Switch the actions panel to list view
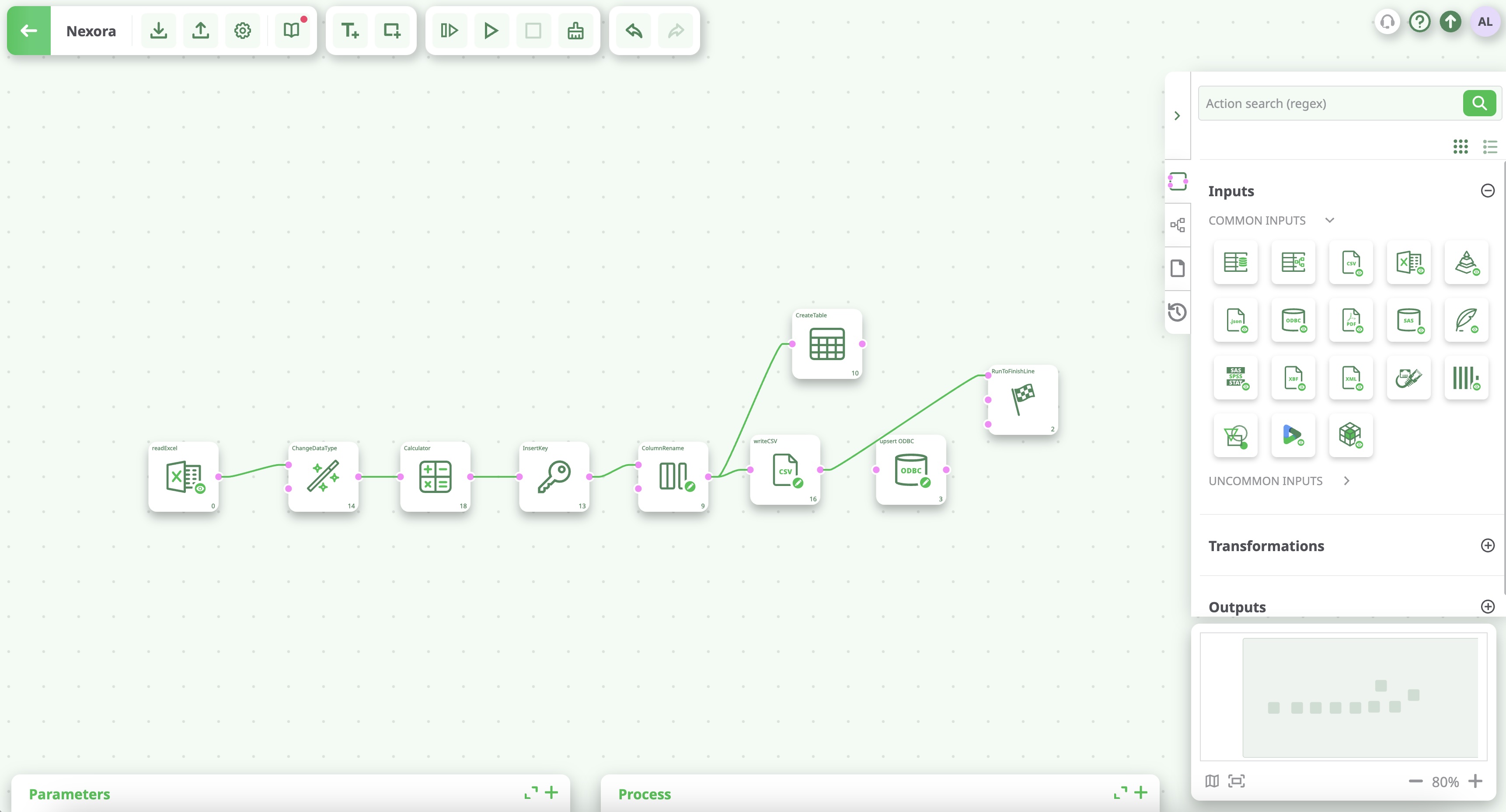The image size is (1506, 812). point(1490,147)
